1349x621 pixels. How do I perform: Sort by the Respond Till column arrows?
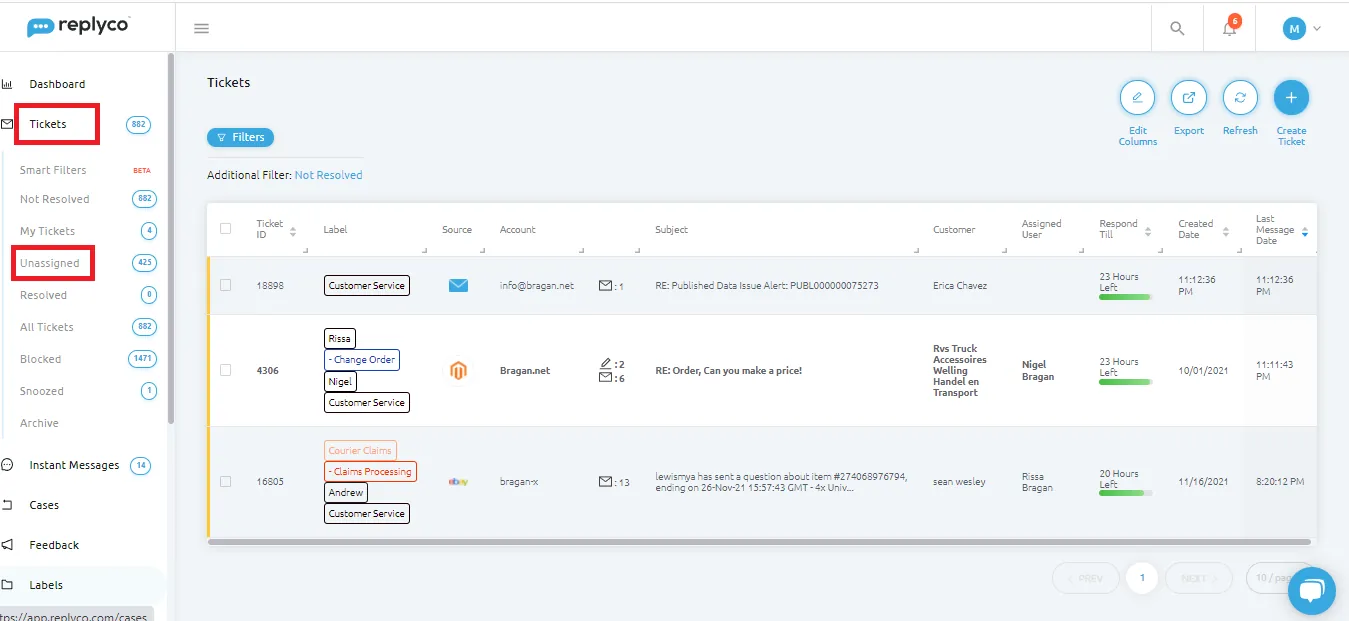(1149, 231)
